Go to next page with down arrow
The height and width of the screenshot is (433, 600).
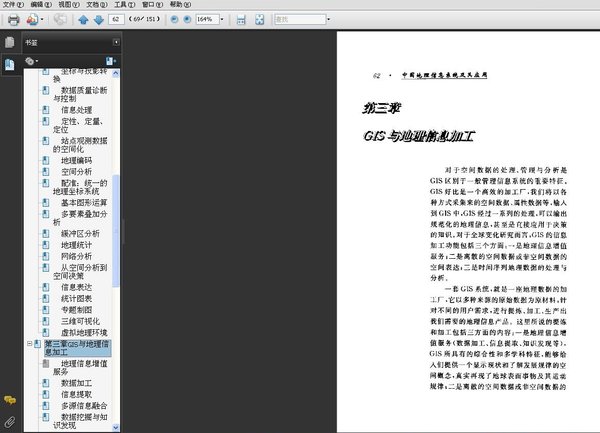tap(98, 19)
